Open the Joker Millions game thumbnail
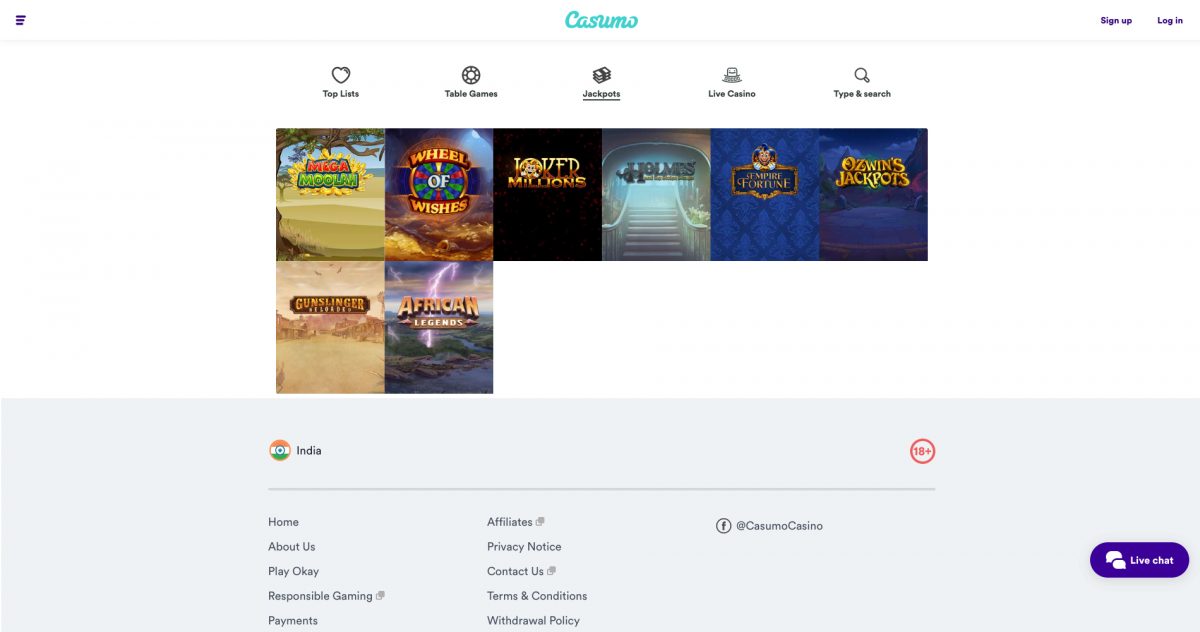 (547, 194)
